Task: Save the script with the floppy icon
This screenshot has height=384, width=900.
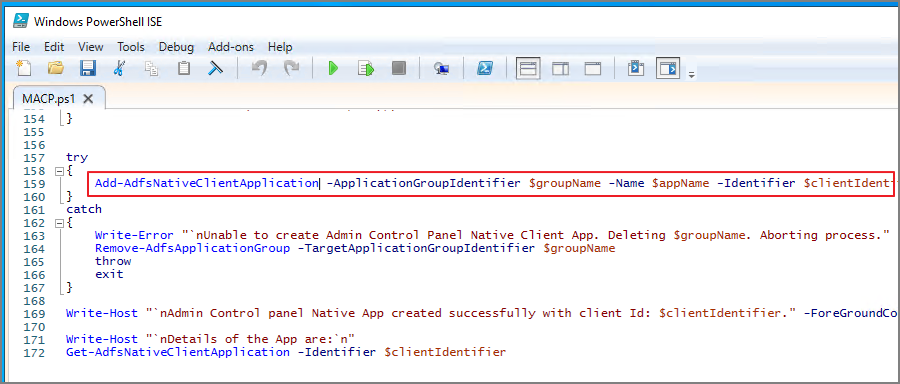Action: (88, 69)
